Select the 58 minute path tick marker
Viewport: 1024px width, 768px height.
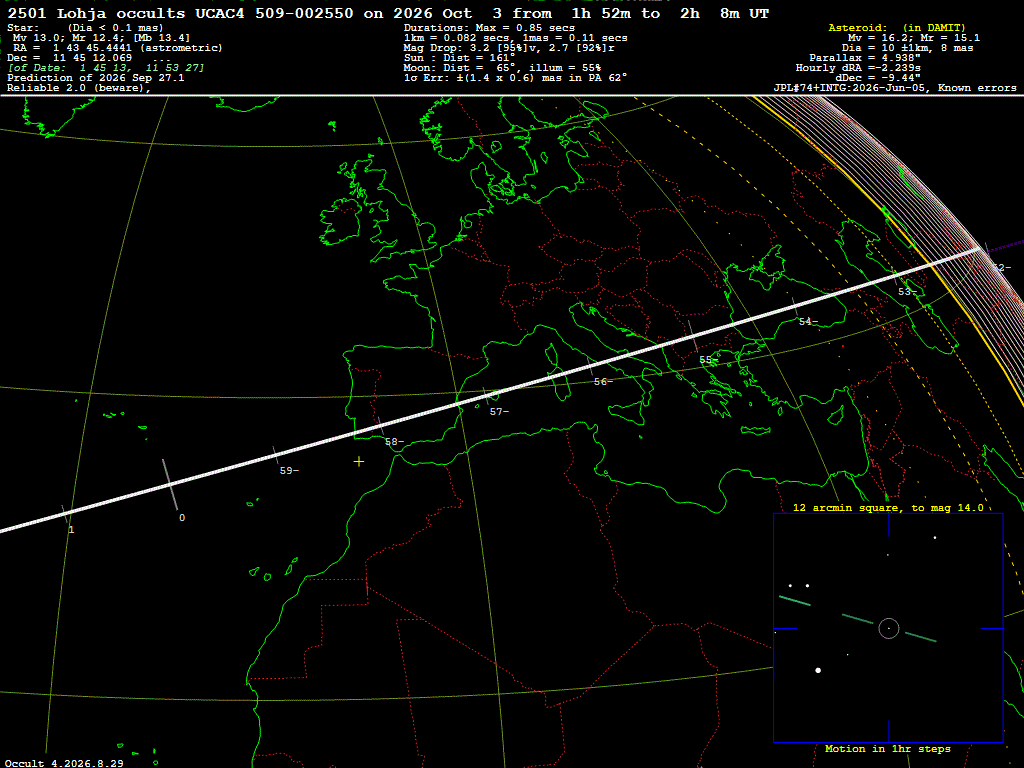394,441
